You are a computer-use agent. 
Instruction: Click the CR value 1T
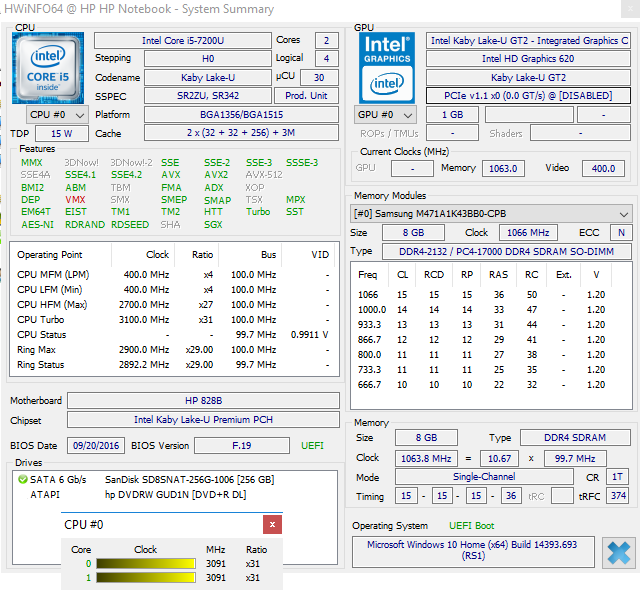pos(618,477)
